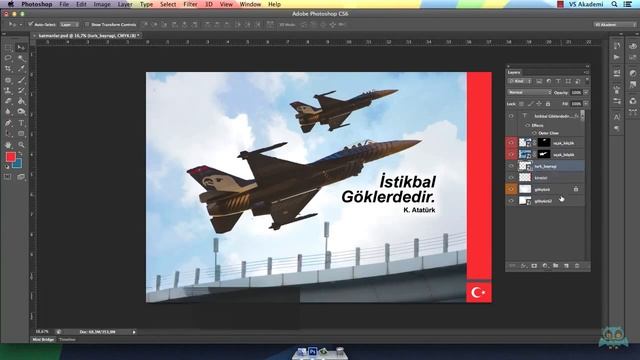Open the Layers panel flyout menu

click(586, 72)
